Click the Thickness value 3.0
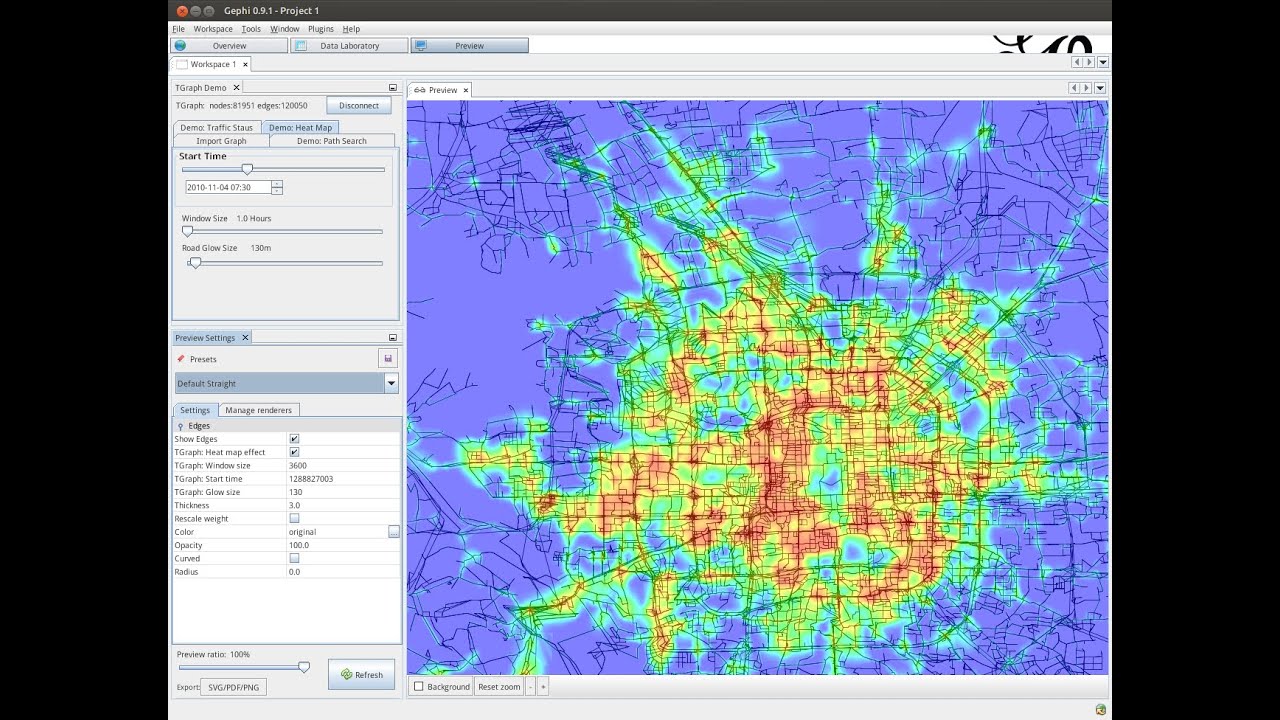The width and height of the screenshot is (1280, 720). click(344, 506)
